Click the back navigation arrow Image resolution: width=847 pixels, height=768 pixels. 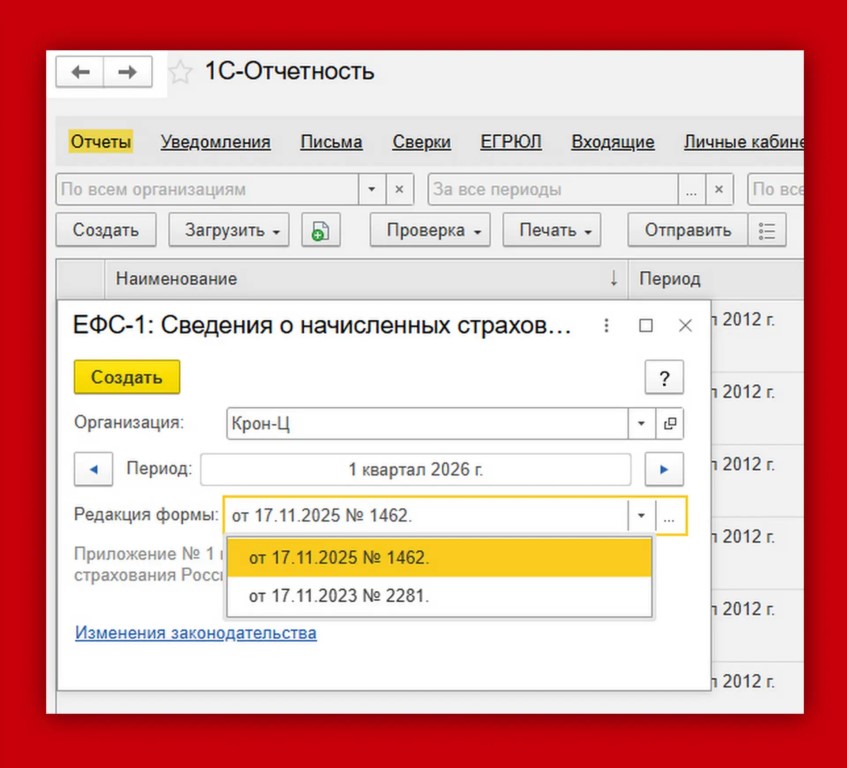81,72
